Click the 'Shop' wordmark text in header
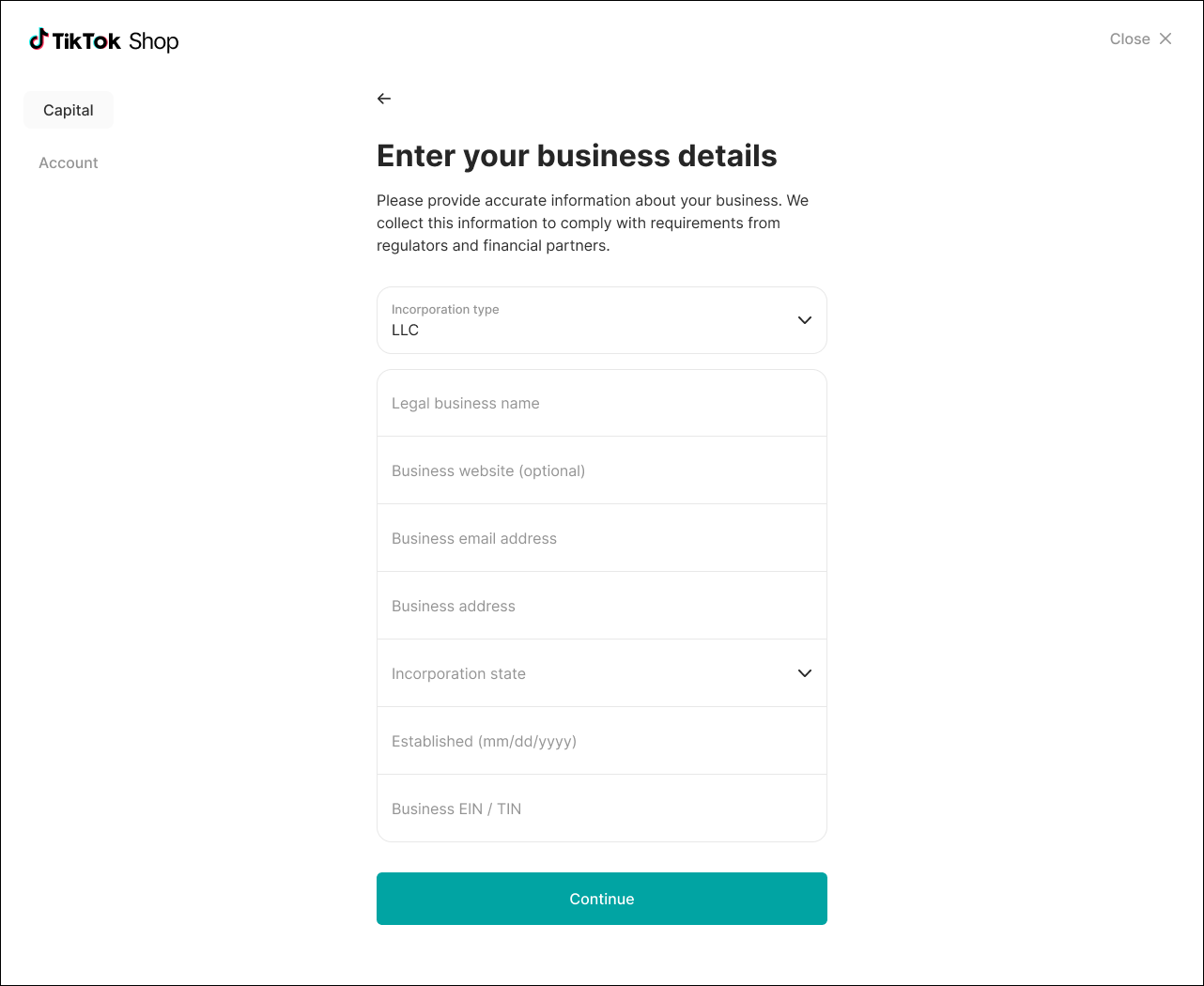This screenshot has height=986, width=1204. click(x=154, y=41)
